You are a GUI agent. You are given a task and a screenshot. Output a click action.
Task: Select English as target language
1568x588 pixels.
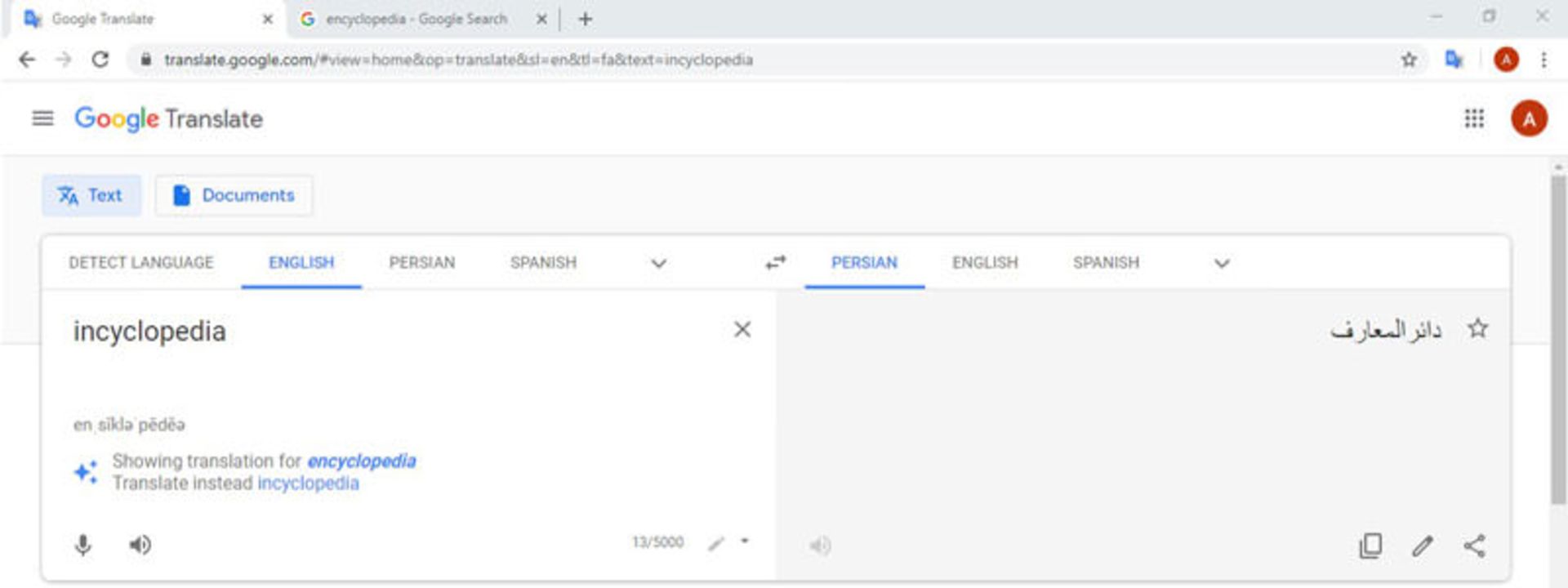(x=985, y=263)
